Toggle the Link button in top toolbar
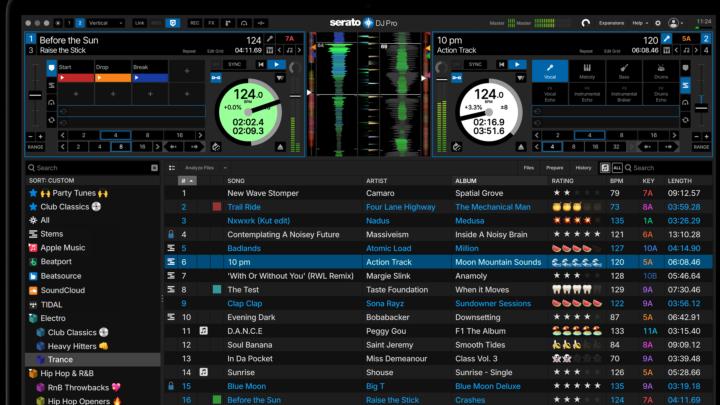Screen dimensions: 720x405 tap(139, 23)
